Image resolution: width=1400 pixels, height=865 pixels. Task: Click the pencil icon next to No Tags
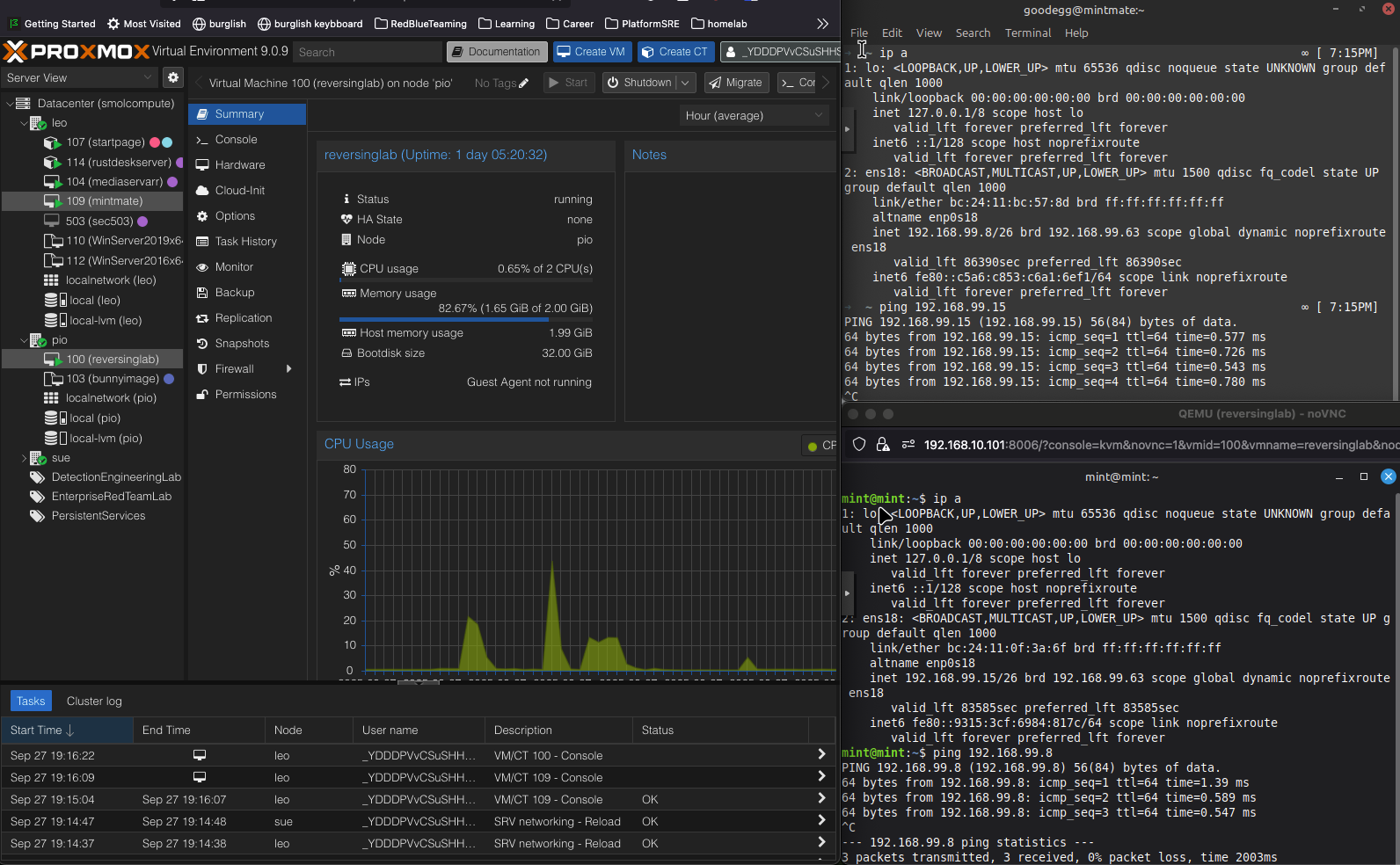point(524,84)
